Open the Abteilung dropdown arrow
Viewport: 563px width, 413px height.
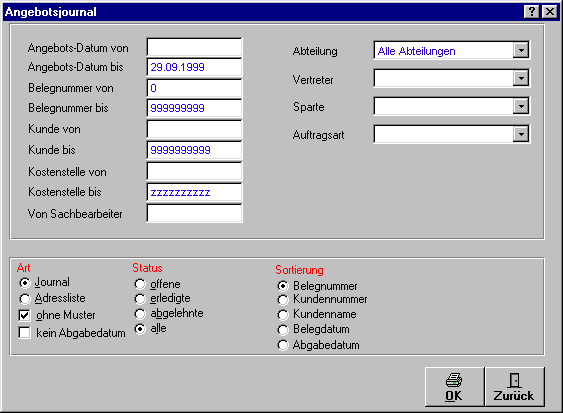click(x=521, y=50)
